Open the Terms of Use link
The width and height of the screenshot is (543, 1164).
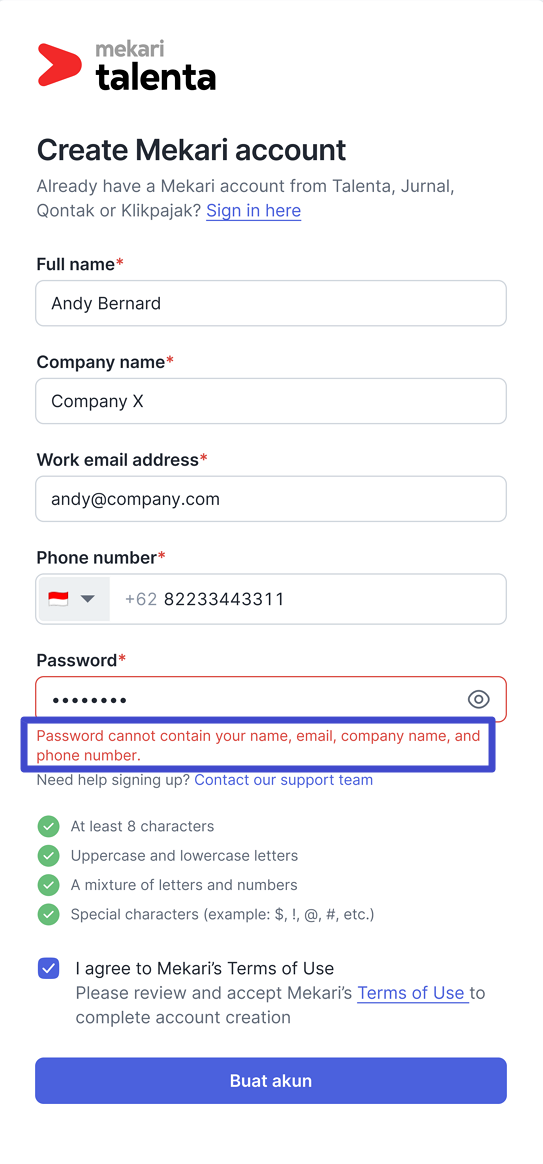coord(412,993)
